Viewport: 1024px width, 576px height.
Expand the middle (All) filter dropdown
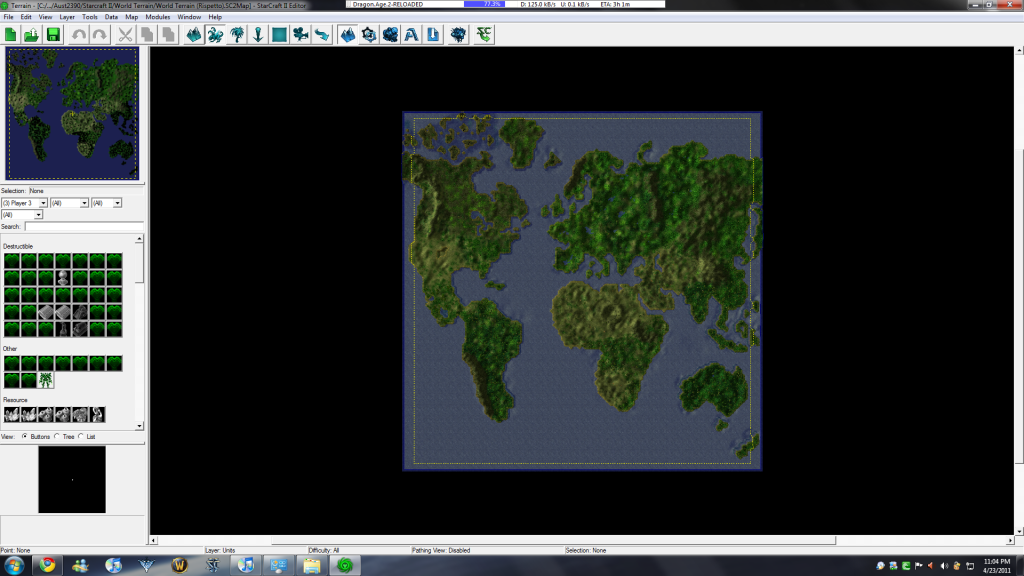click(84, 203)
